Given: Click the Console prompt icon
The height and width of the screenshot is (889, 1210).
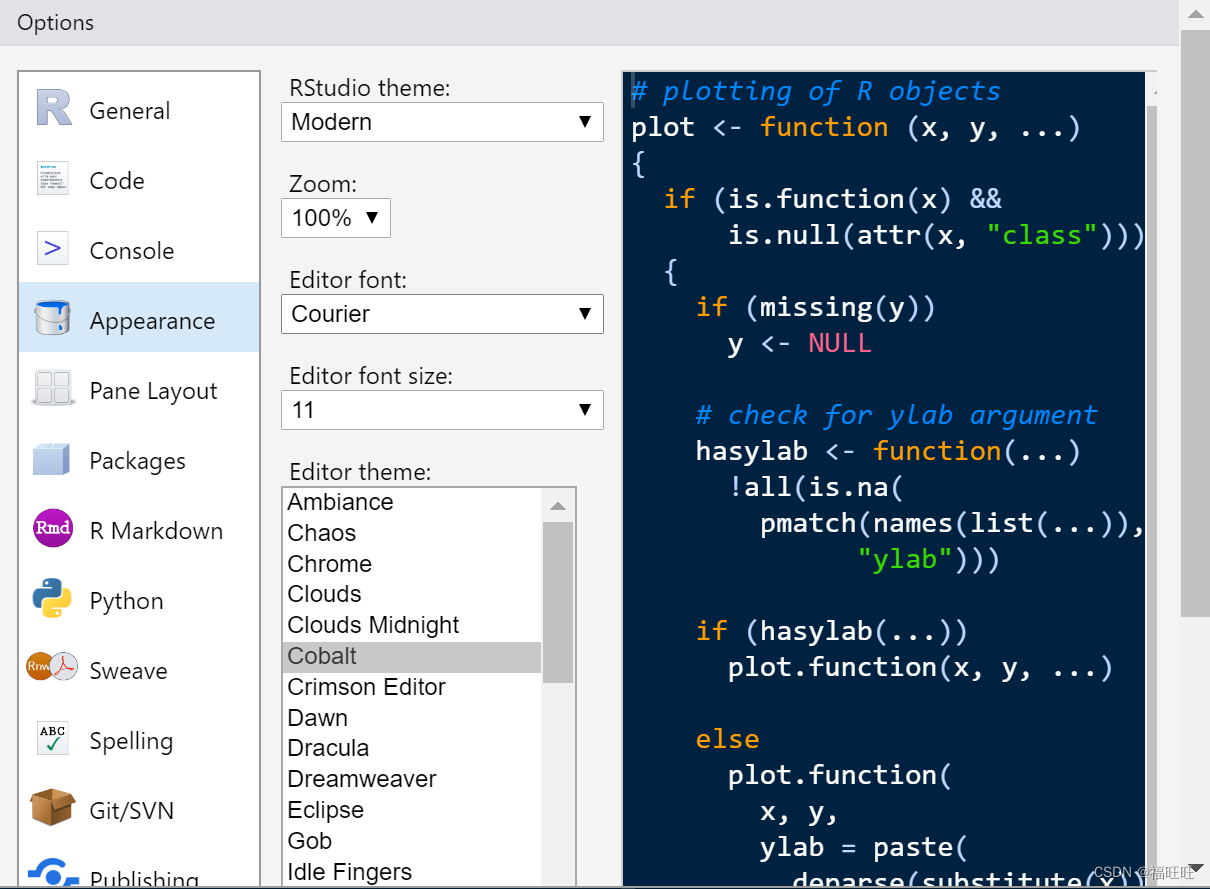Looking at the screenshot, I should coord(53,249).
